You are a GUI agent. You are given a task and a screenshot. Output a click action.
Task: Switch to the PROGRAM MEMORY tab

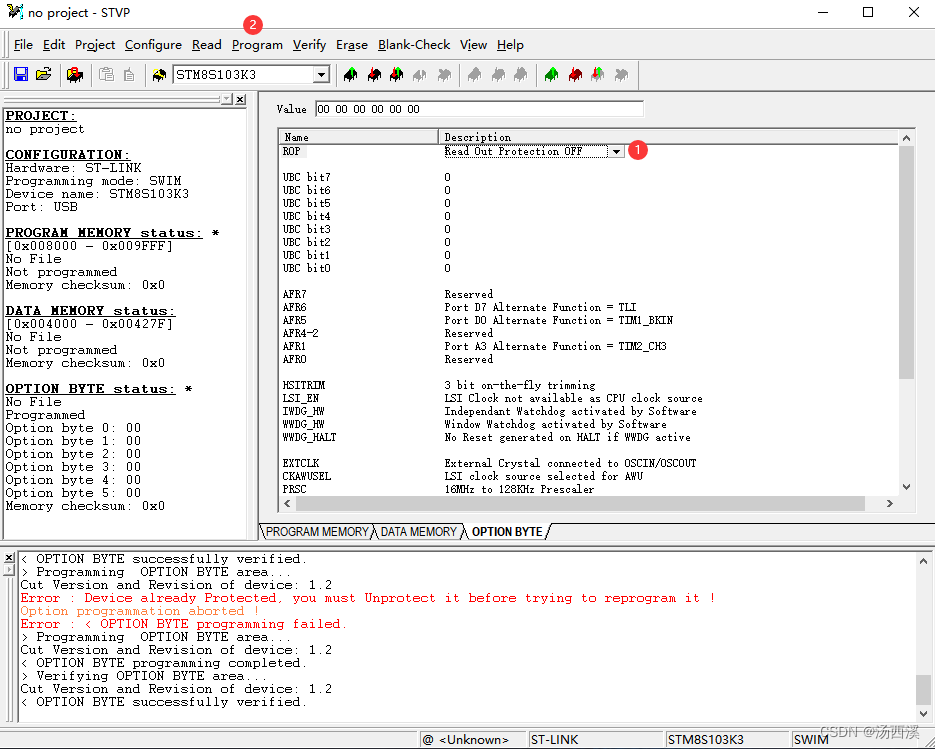315,532
